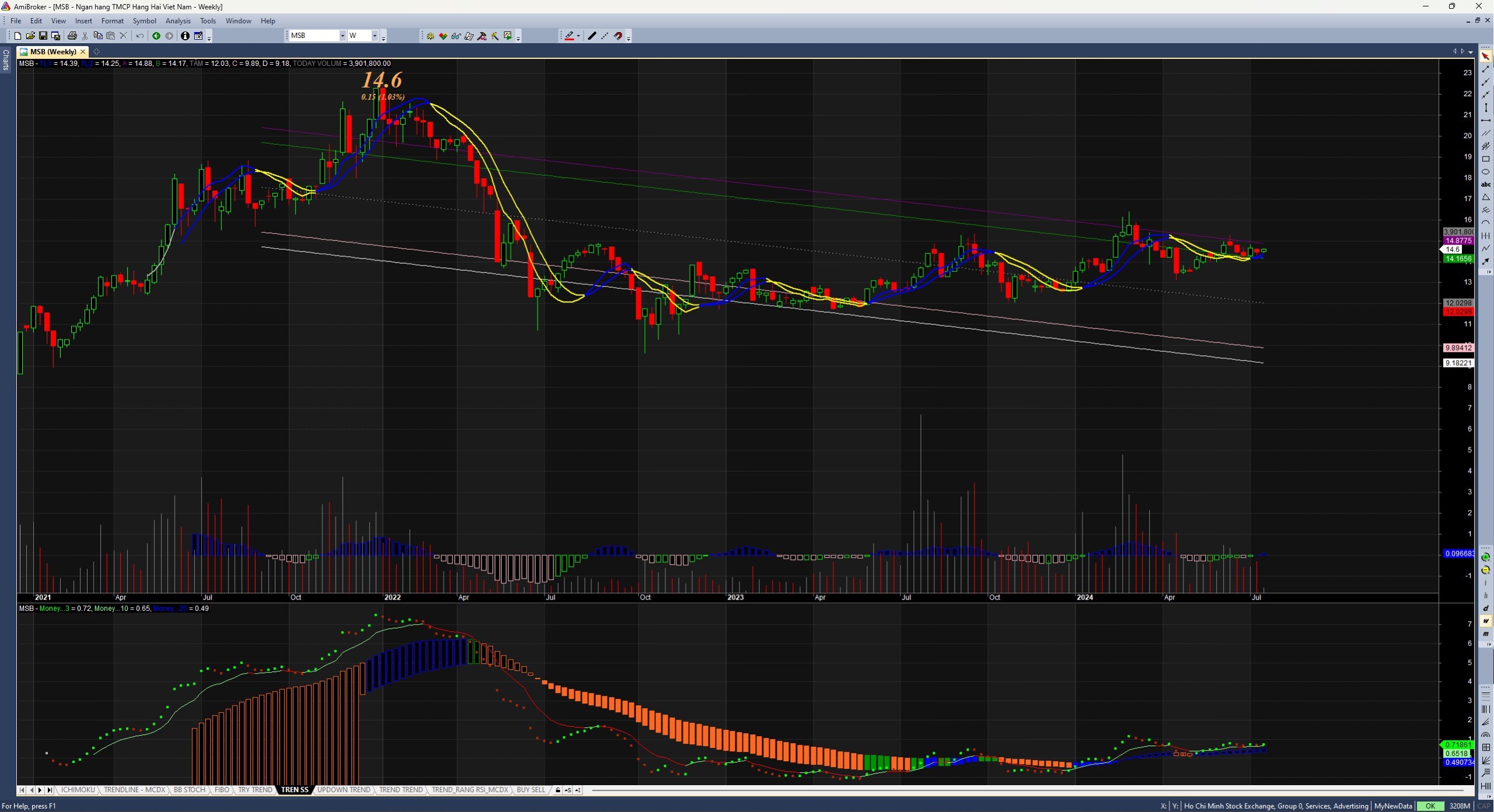Viewport: 1494px width, 812px height.
Task: Jump to last sheet tab arrow
Action: [50, 790]
